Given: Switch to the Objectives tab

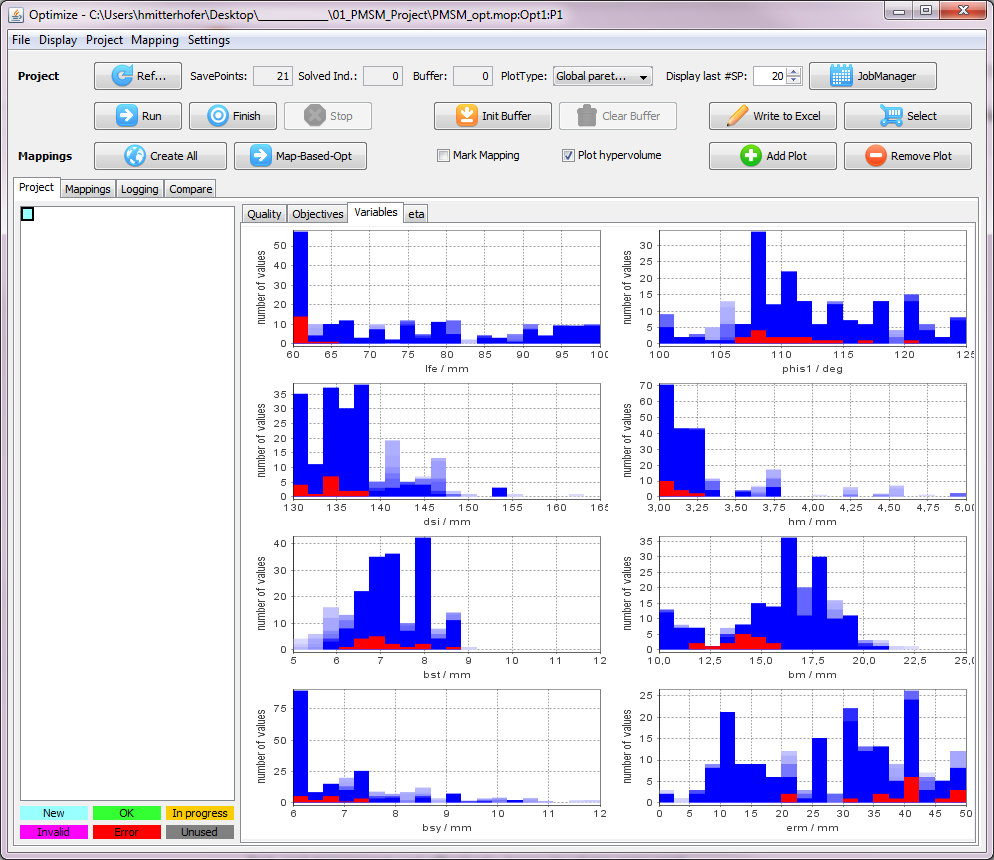Looking at the screenshot, I should [317, 214].
